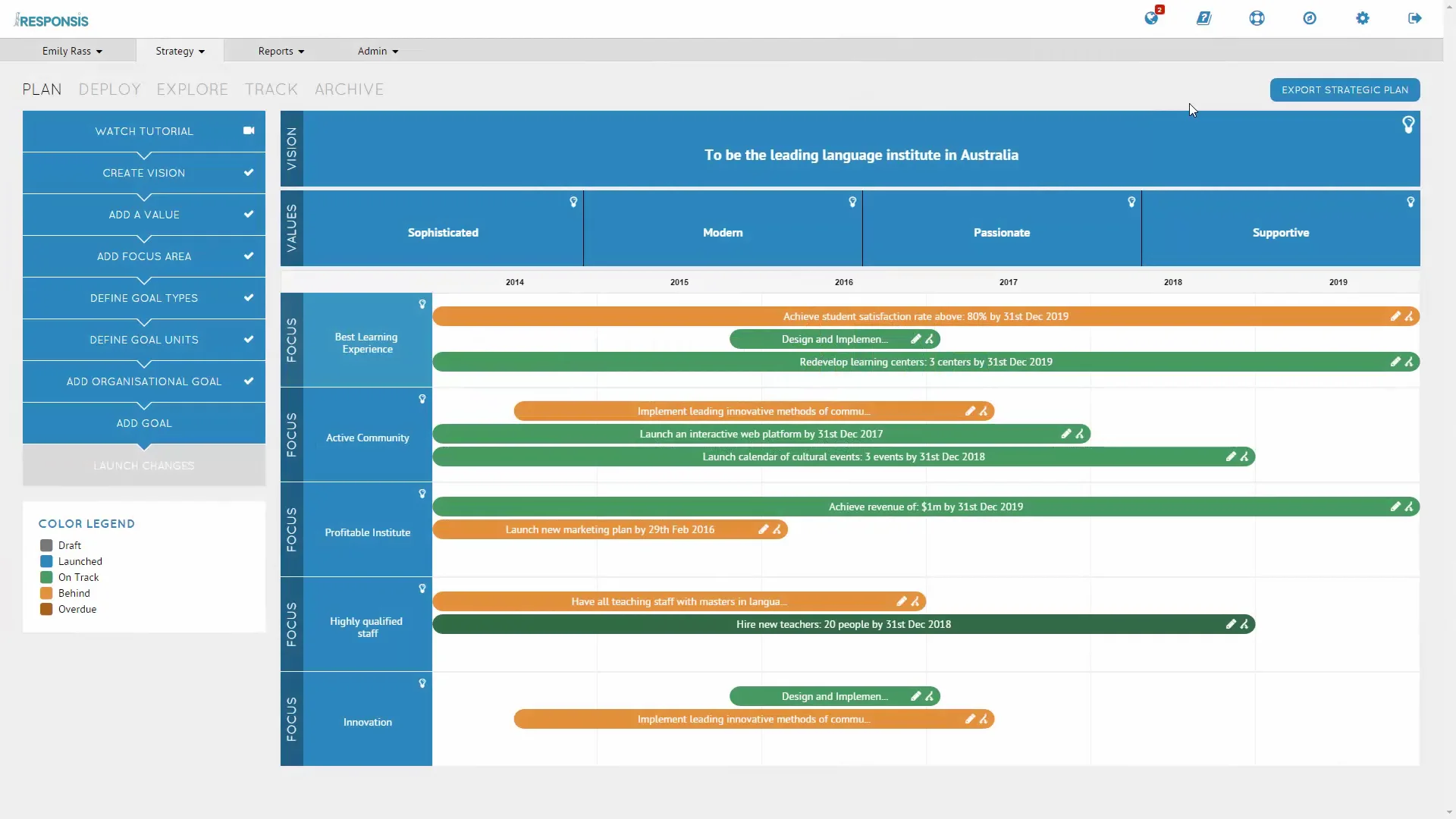Click the On Track green legend swatch
Image resolution: width=1456 pixels, height=819 pixels.
click(x=46, y=577)
